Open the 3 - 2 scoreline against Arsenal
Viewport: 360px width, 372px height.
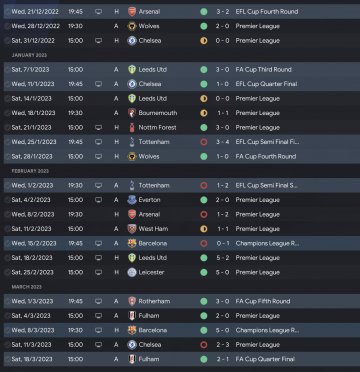click(223, 12)
